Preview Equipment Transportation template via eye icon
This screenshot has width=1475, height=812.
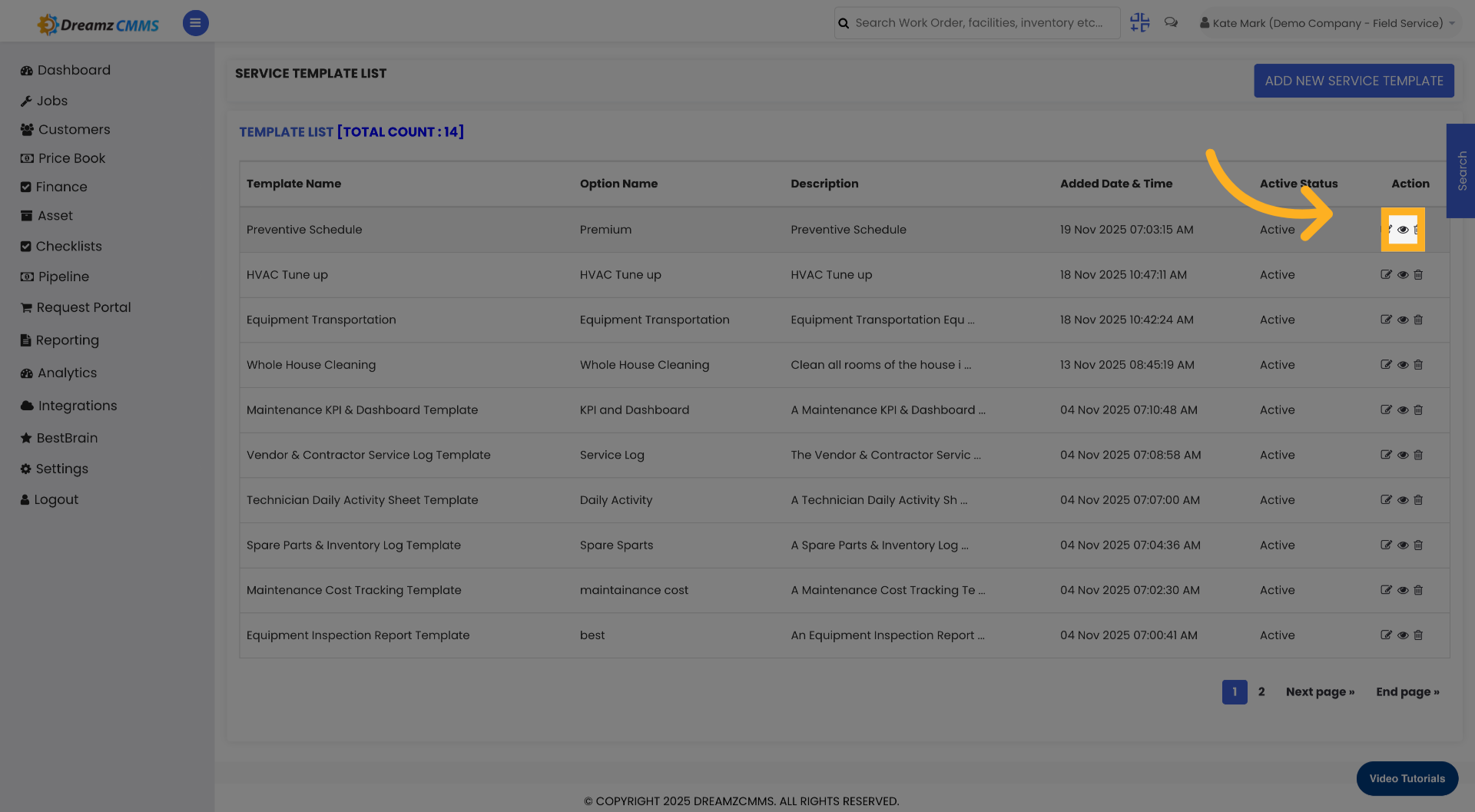[1403, 320]
